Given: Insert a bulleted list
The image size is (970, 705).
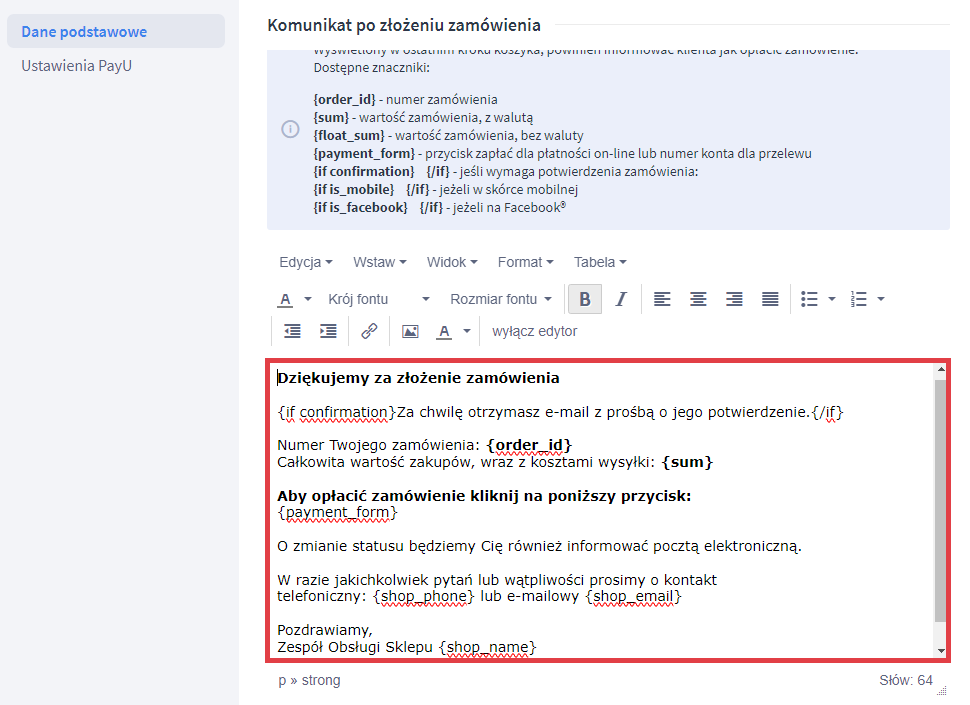Looking at the screenshot, I should (x=810, y=299).
